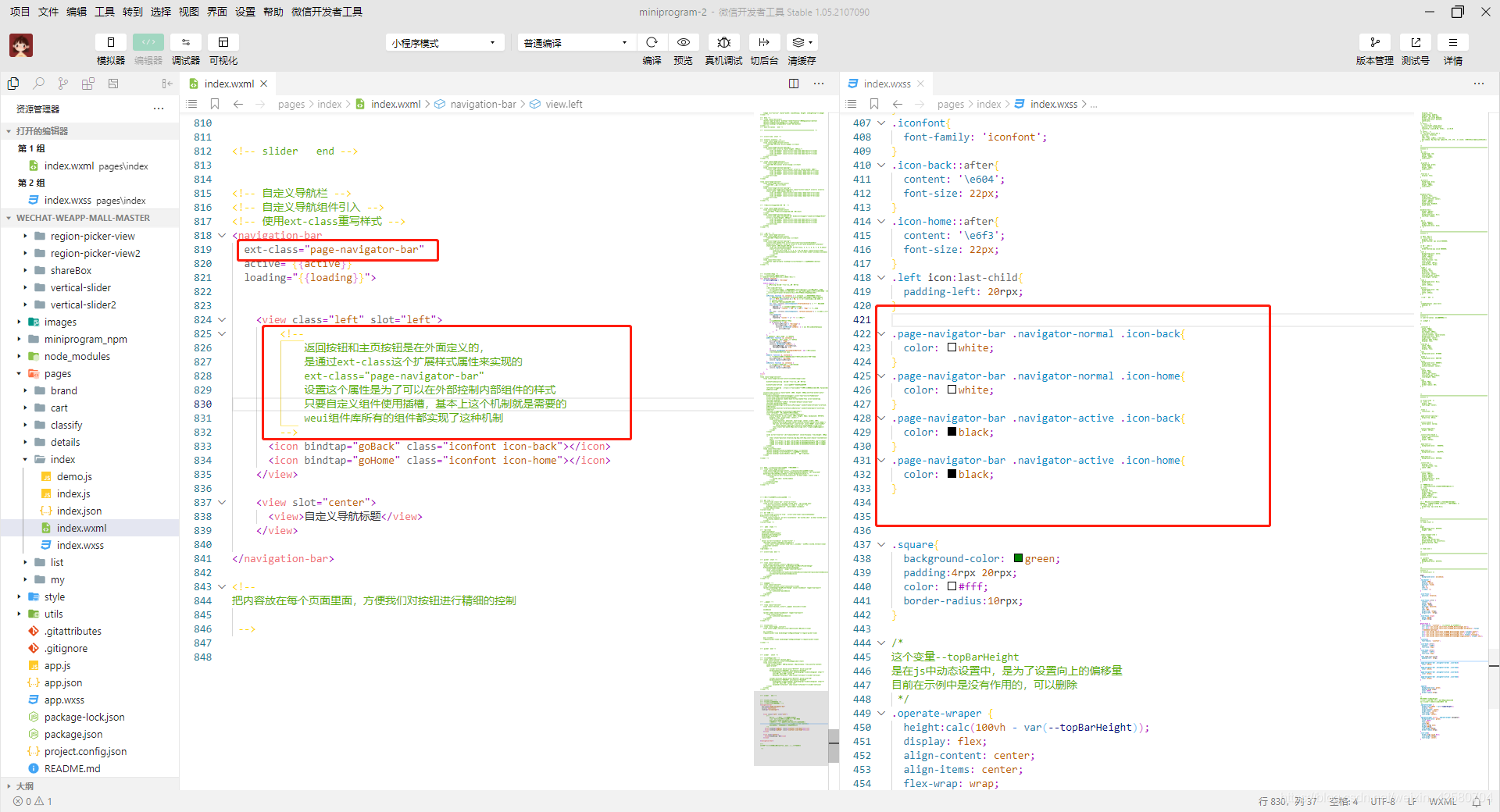Collapse the pages folder

click(19, 373)
